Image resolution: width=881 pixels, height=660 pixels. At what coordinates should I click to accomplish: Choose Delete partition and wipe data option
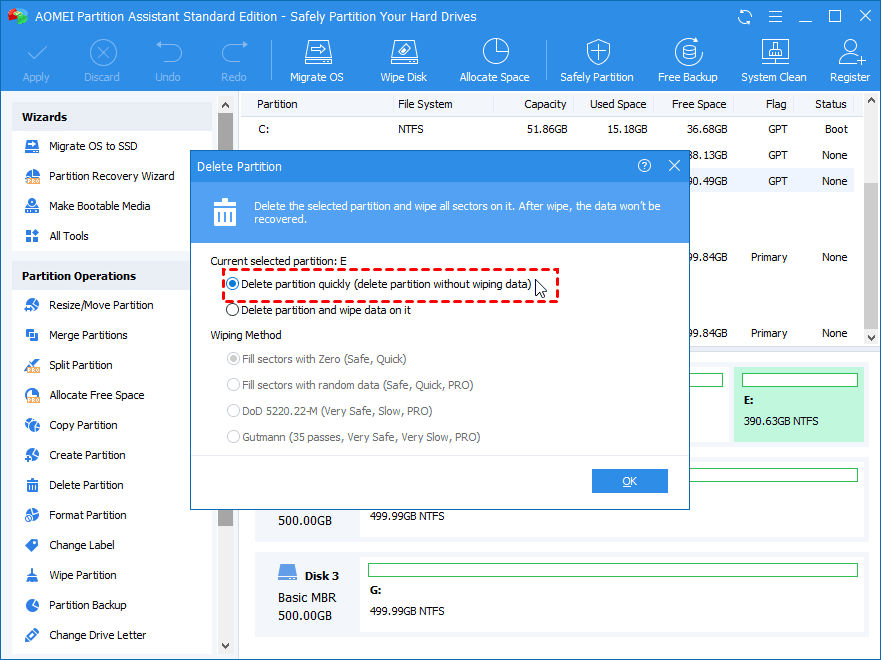233,310
